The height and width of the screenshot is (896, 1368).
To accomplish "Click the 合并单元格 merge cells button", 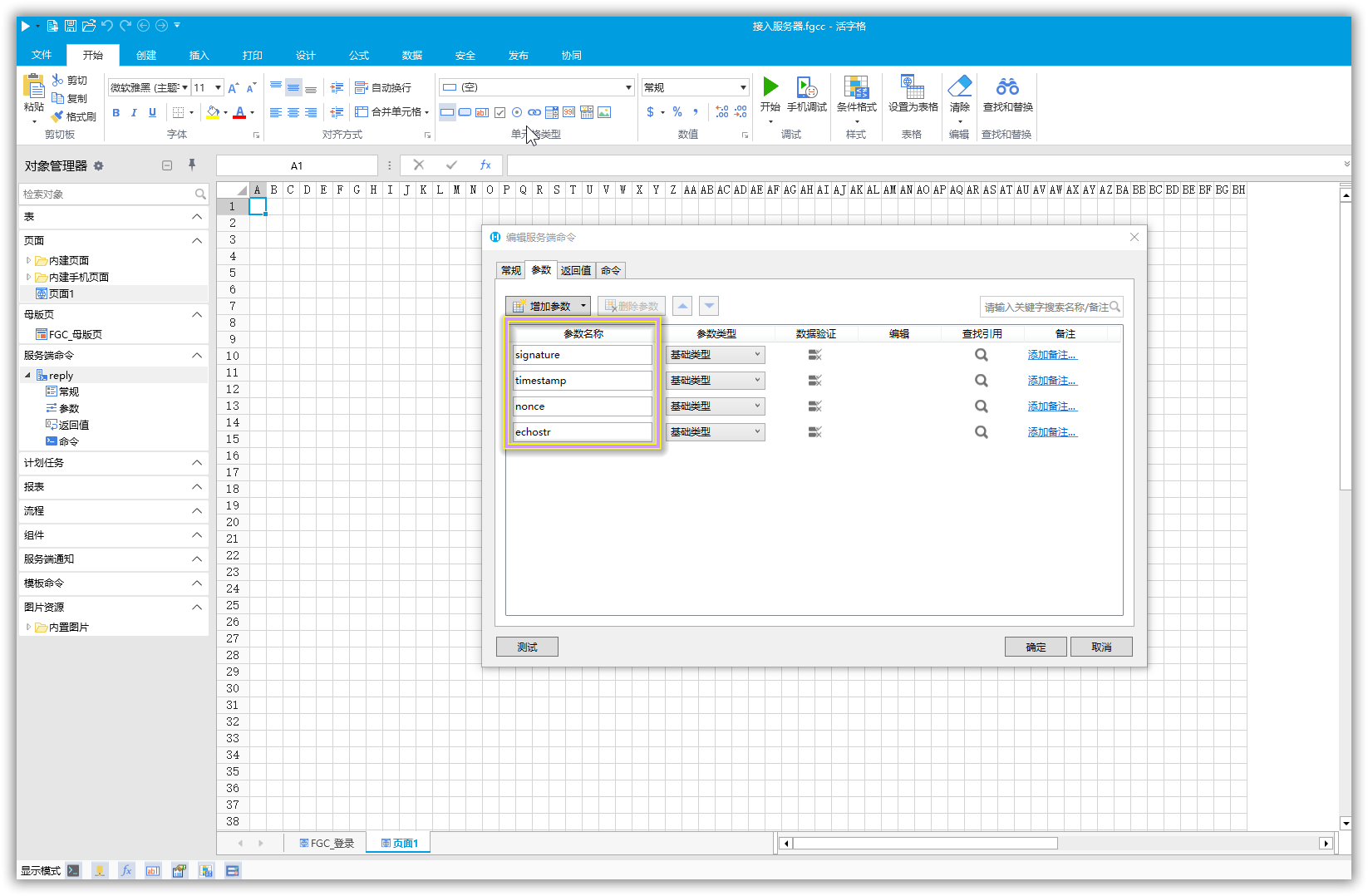I will click(x=391, y=112).
